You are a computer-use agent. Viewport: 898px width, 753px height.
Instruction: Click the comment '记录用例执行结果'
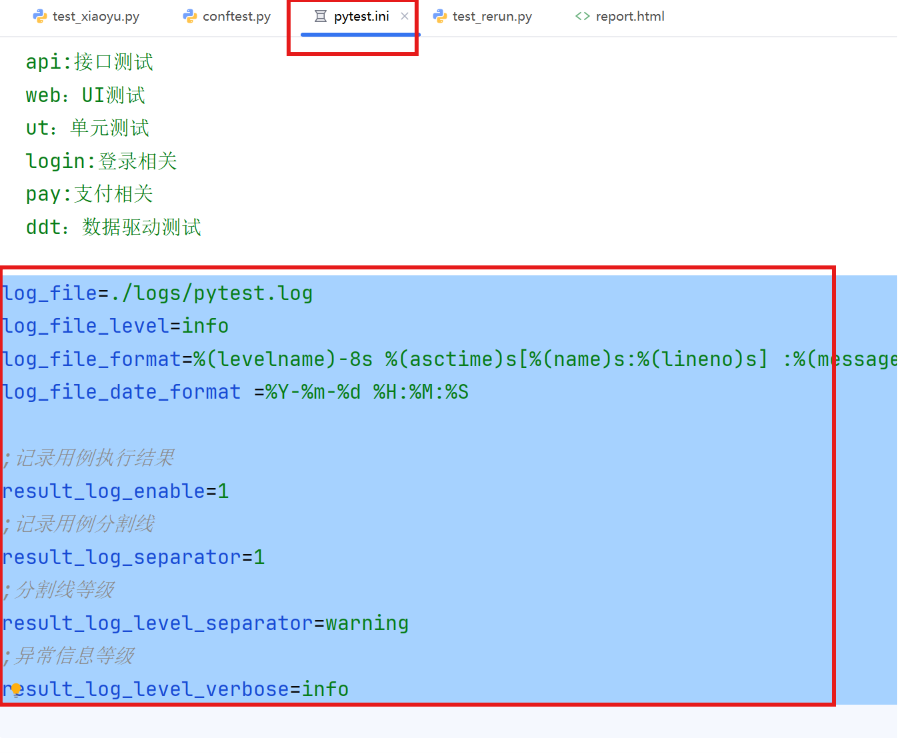89,458
